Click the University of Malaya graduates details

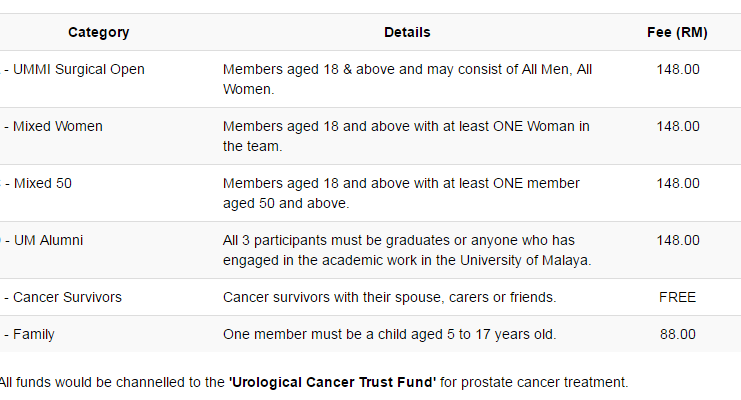(x=407, y=250)
